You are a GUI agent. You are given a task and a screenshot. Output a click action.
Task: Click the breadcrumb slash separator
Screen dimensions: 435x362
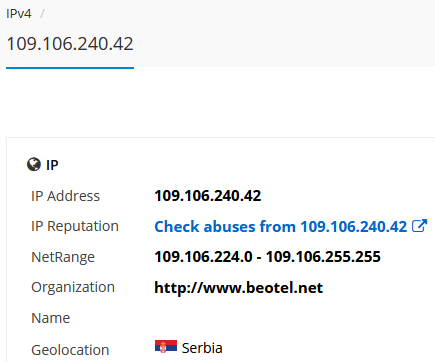(x=42, y=14)
